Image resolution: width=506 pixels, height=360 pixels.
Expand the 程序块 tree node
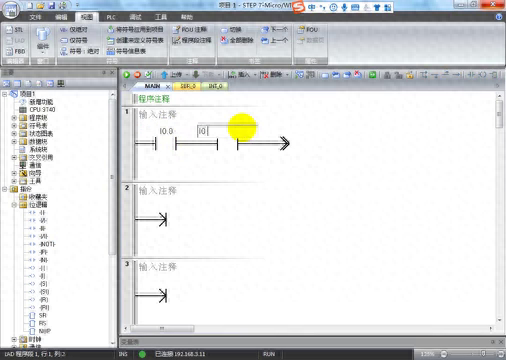coord(14,118)
